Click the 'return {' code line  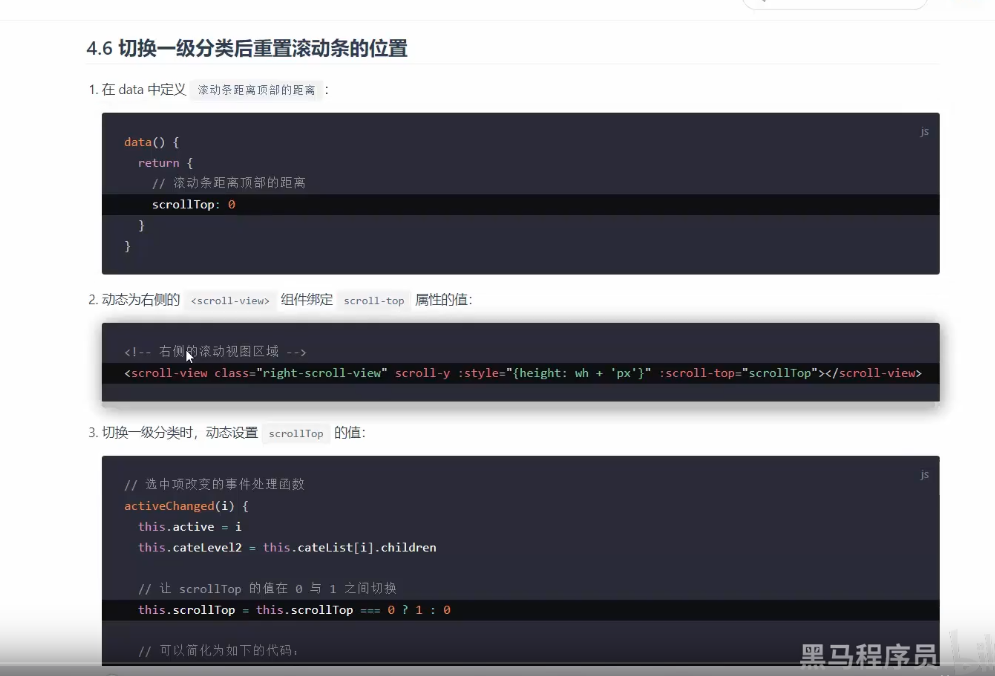click(x=165, y=163)
